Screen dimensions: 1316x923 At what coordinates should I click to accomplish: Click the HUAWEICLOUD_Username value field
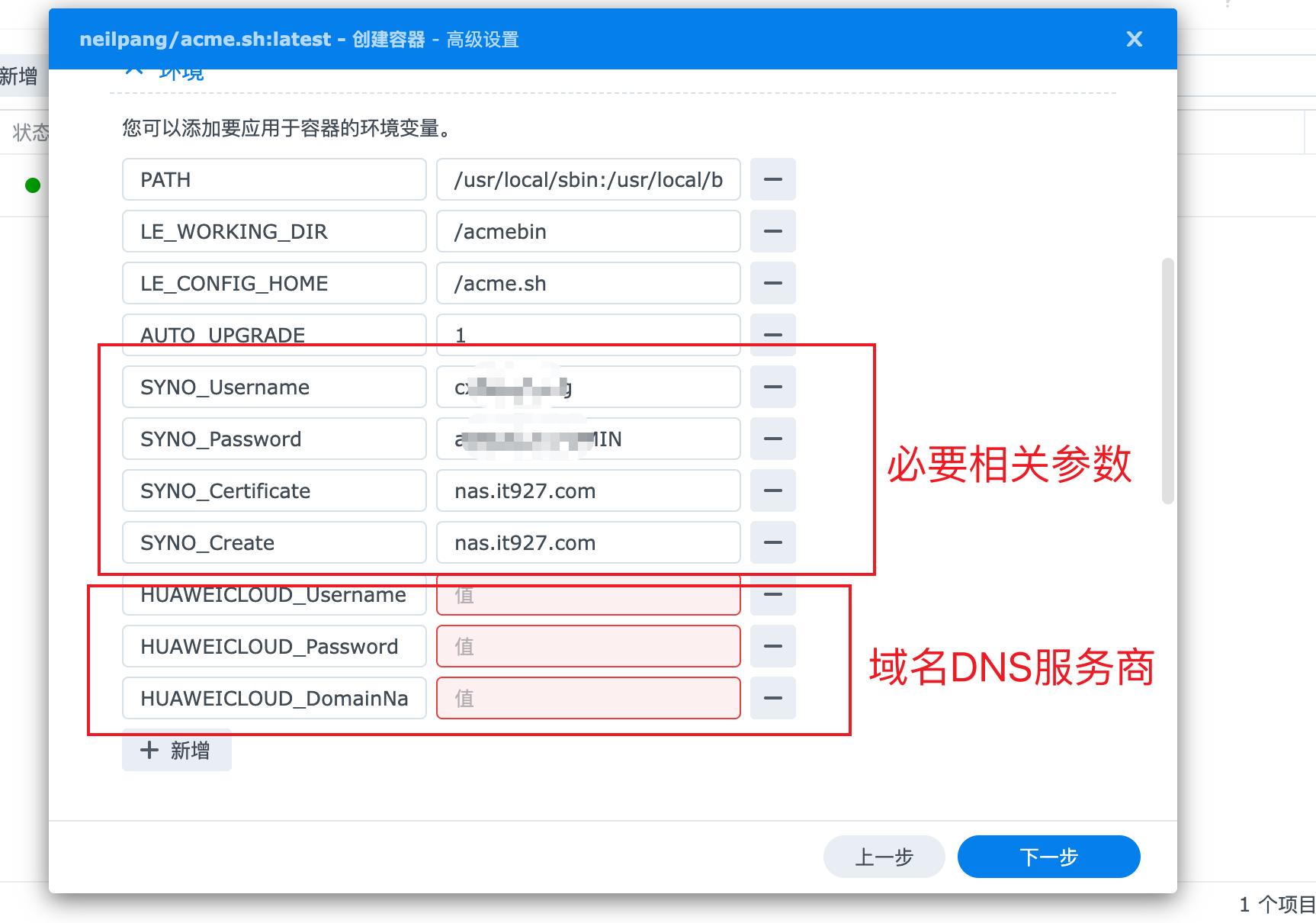coord(588,597)
